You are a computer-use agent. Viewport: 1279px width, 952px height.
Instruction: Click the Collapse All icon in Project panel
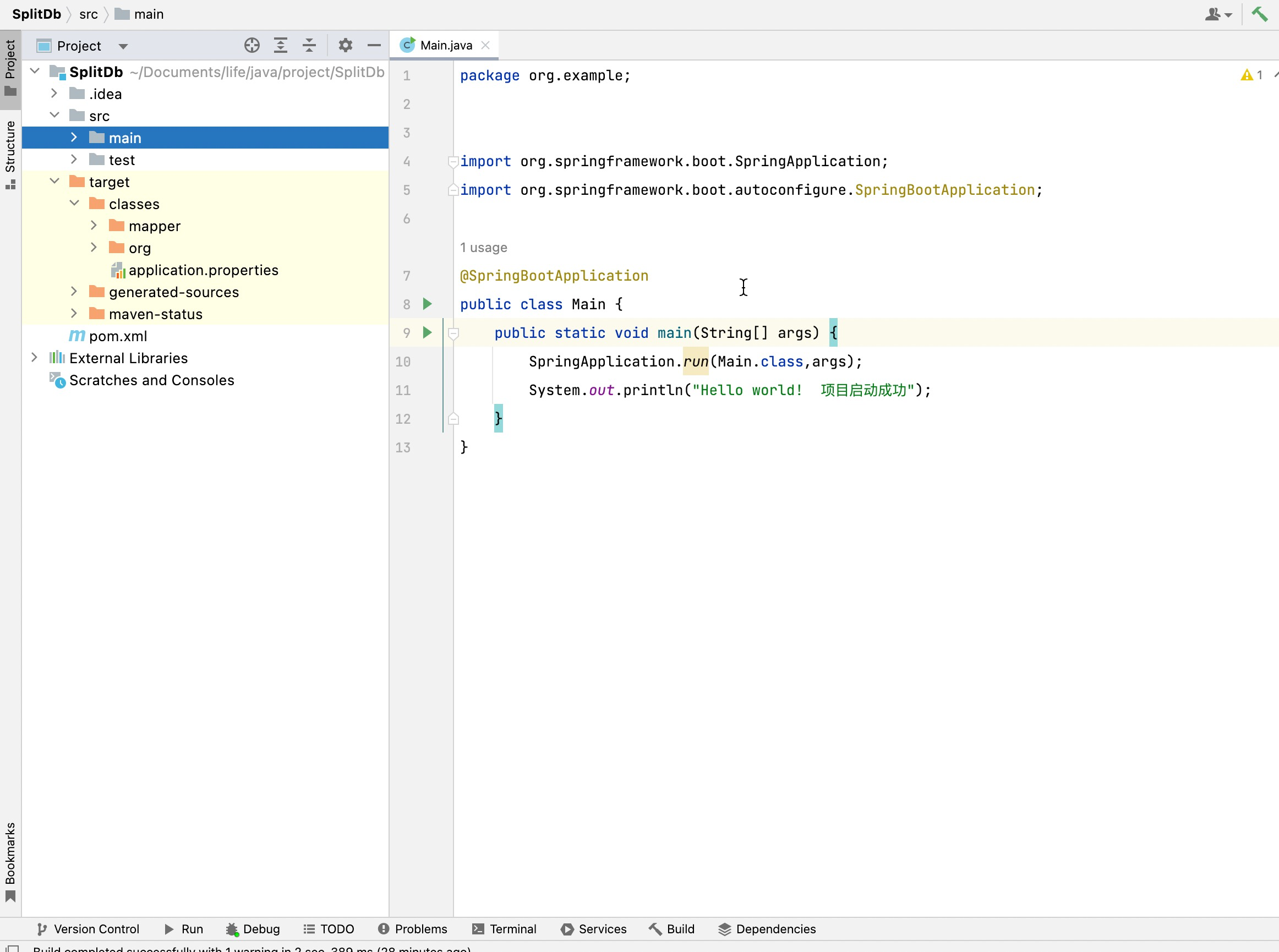pyautogui.click(x=309, y=46)
